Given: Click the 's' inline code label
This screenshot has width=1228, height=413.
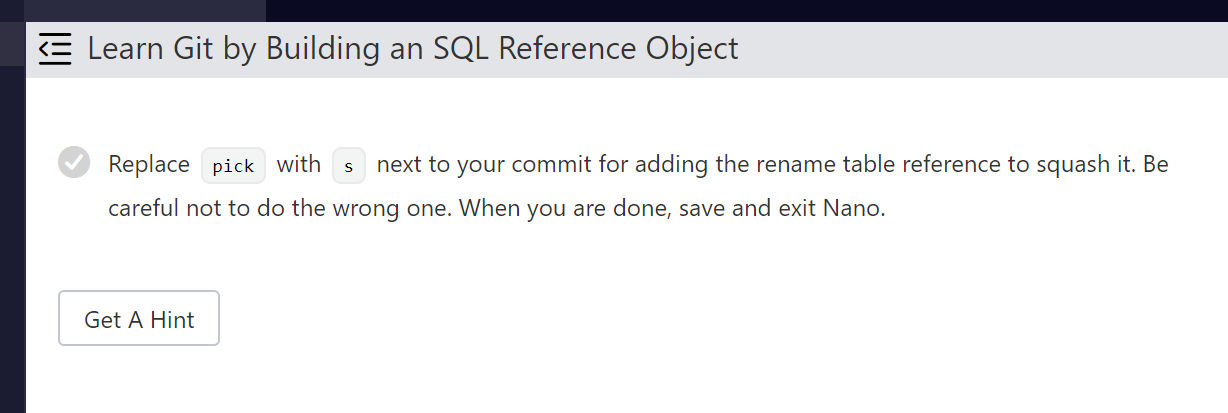Looking at the screenshot, I should [349, 166].
